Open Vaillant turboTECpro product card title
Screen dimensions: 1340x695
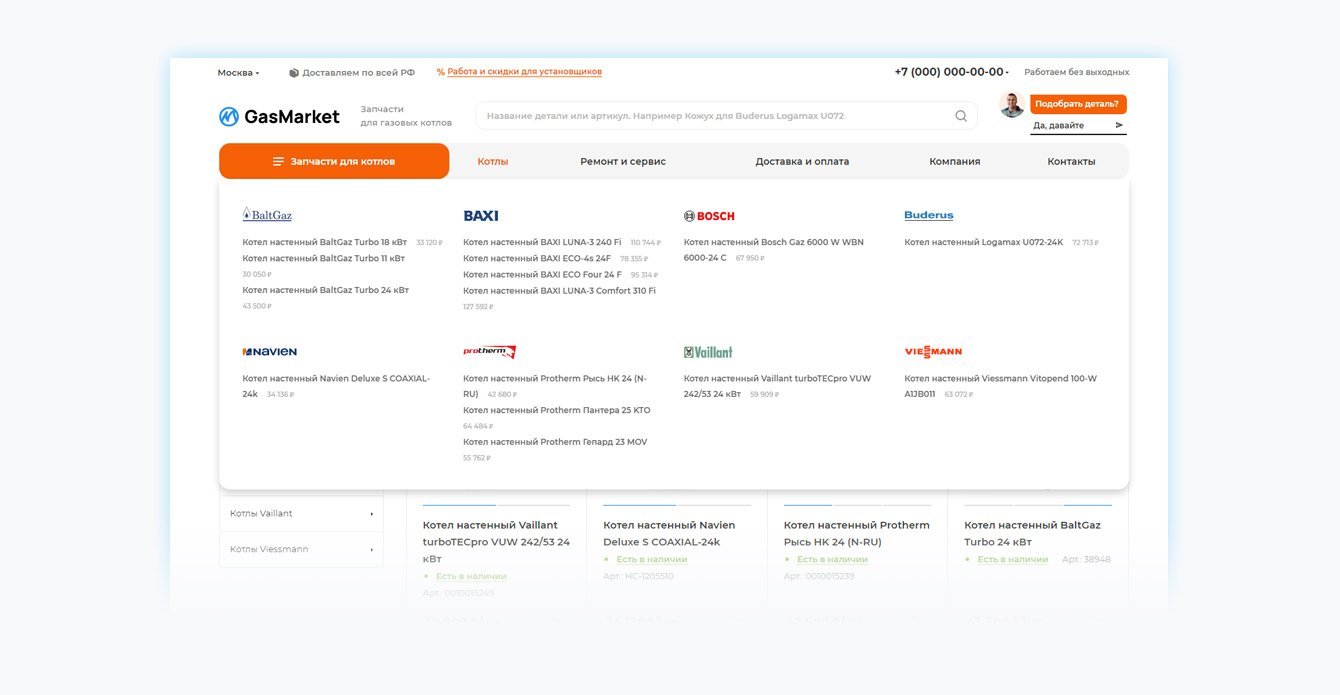(496, 541)
